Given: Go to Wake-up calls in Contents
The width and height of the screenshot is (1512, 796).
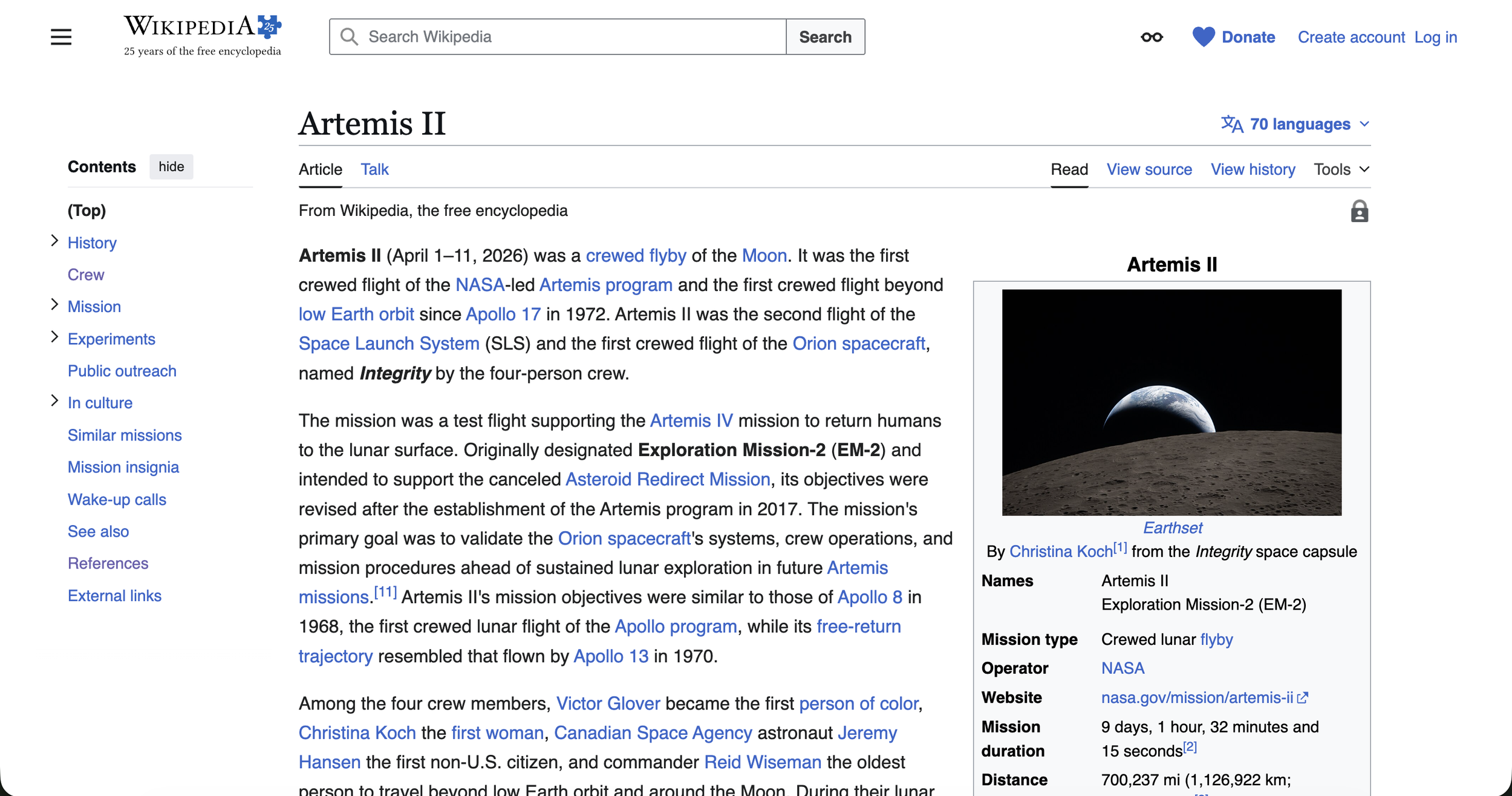Looking at the screenshot, I should tap(117, 500).
